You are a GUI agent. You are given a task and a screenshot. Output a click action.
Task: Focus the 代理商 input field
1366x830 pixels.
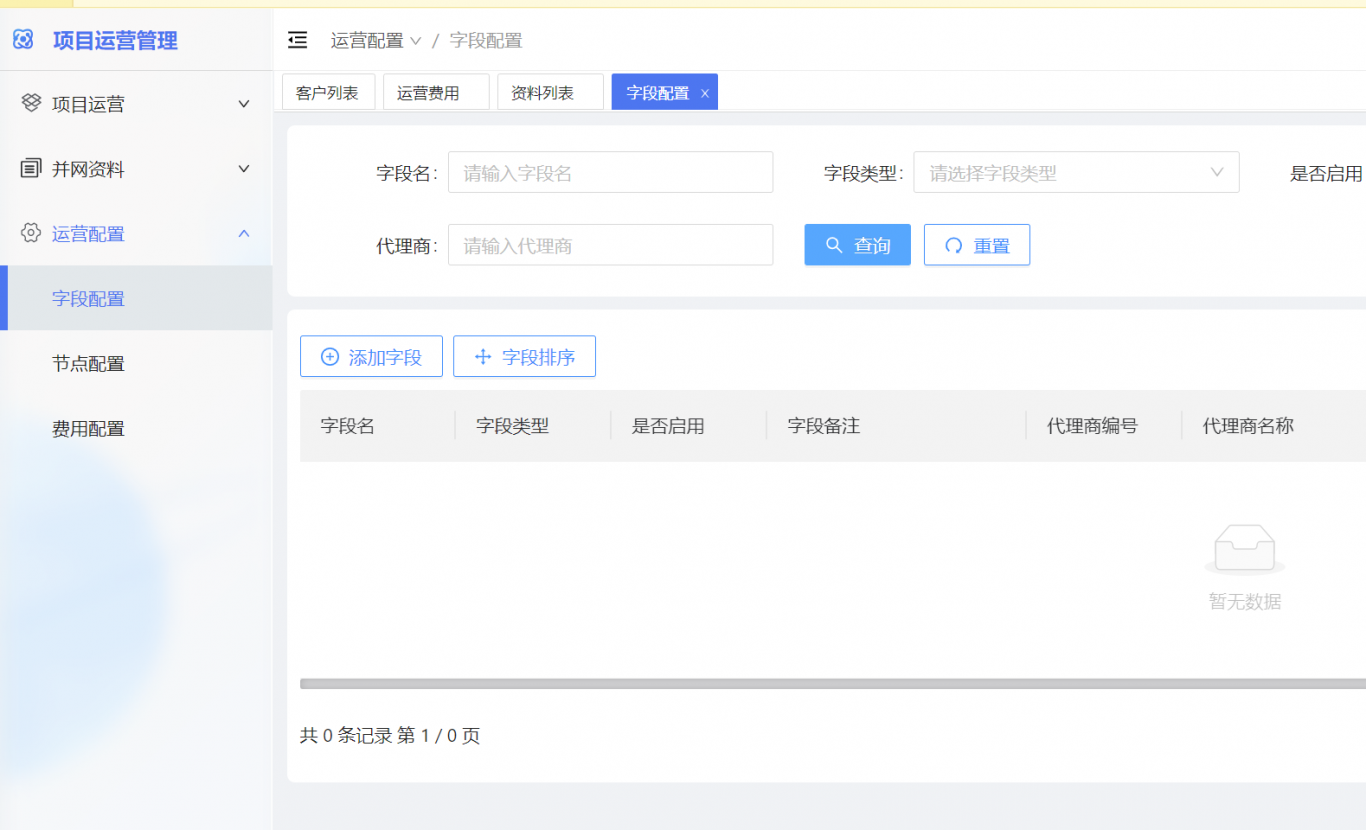611,245
